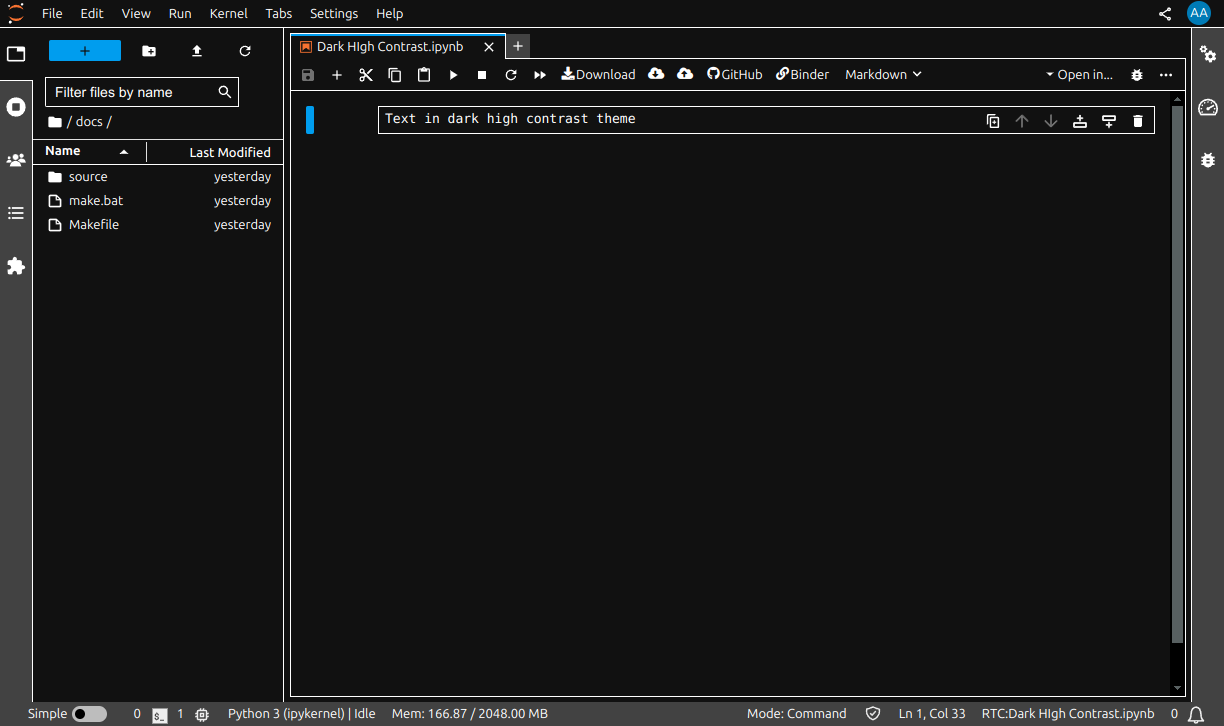Insert a cell below from cell toolbar
Screen dimensions: 1224x726
pyautogui.click(x=1109, y=121)
